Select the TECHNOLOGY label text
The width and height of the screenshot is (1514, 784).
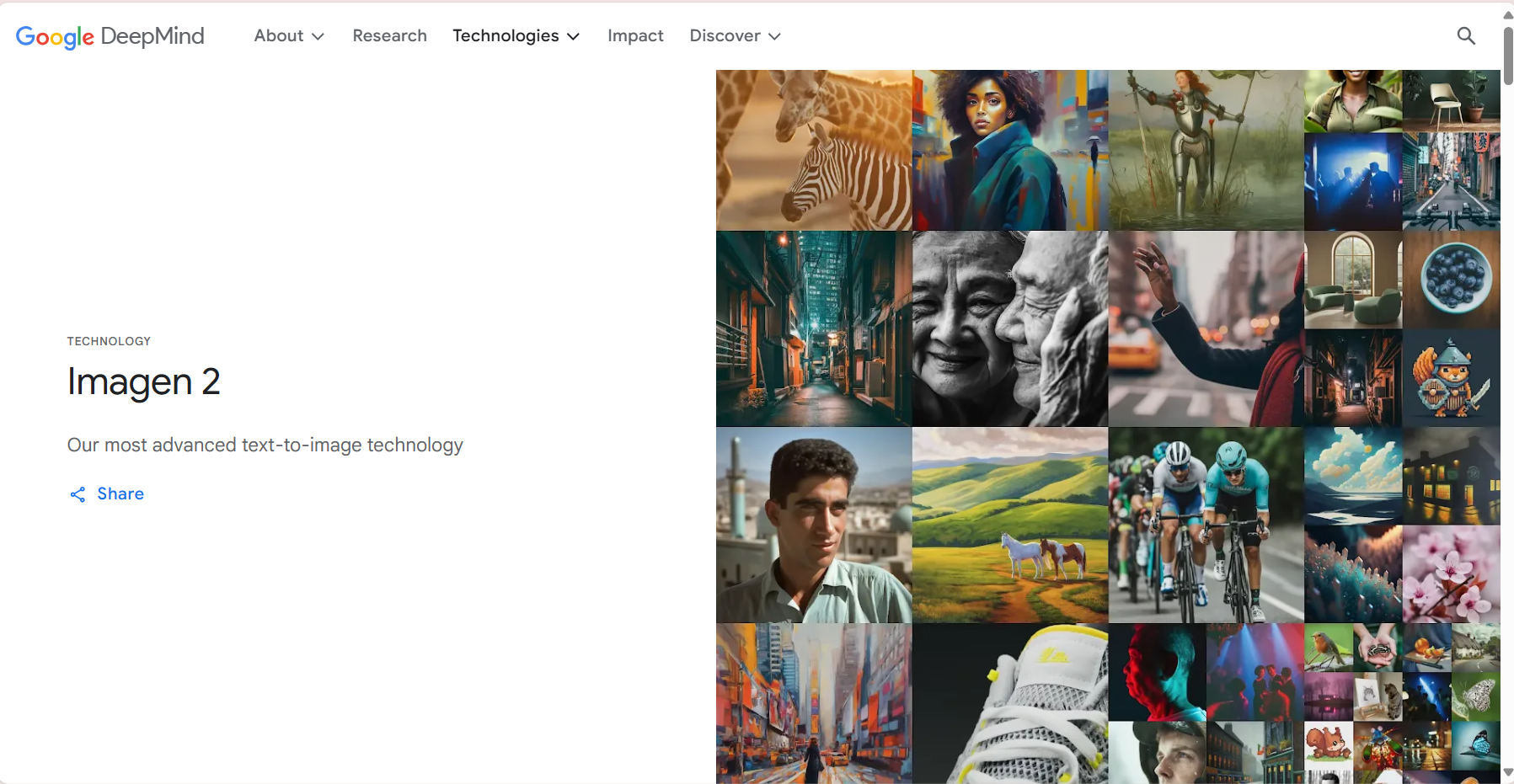(x=109, y=341)
